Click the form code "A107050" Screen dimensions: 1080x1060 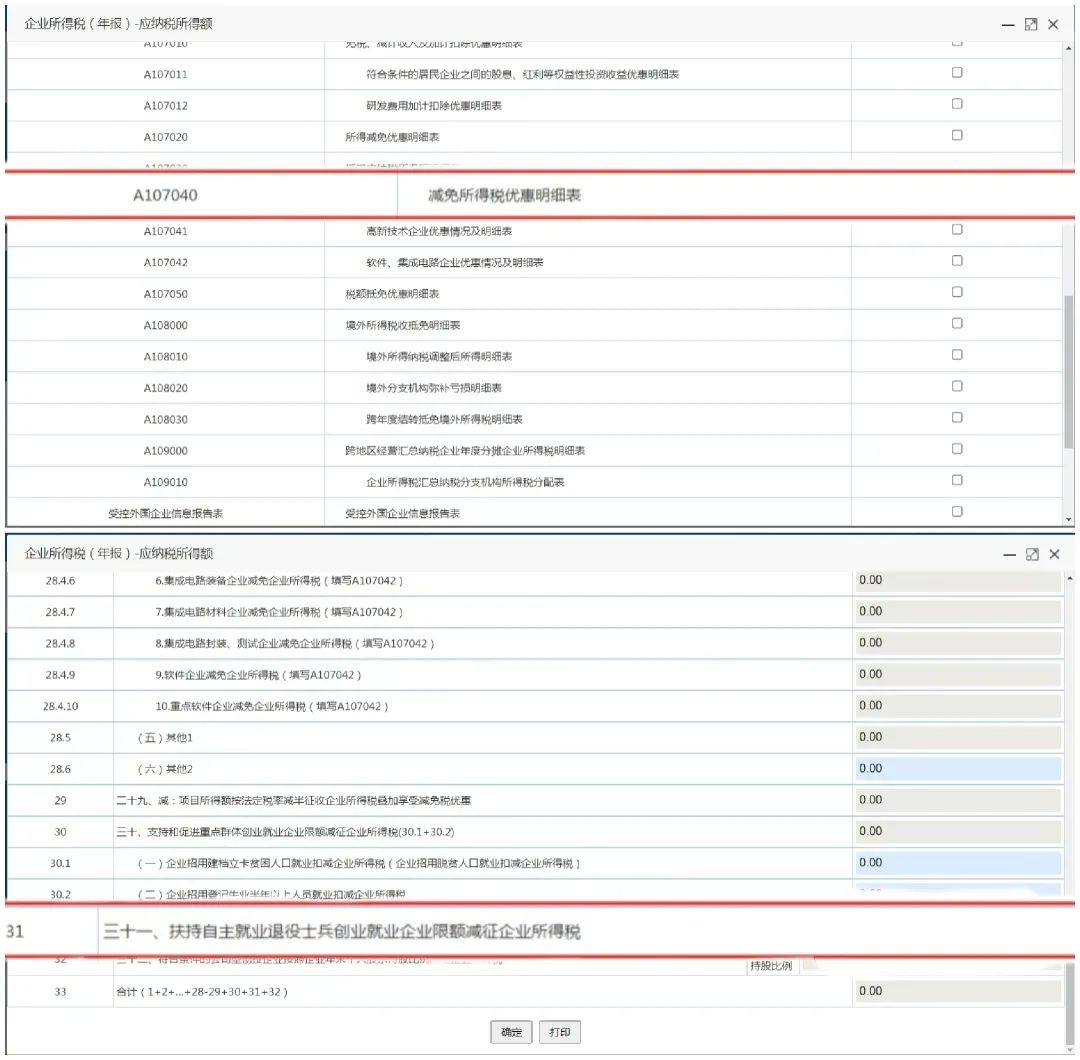tap(165, 294)
